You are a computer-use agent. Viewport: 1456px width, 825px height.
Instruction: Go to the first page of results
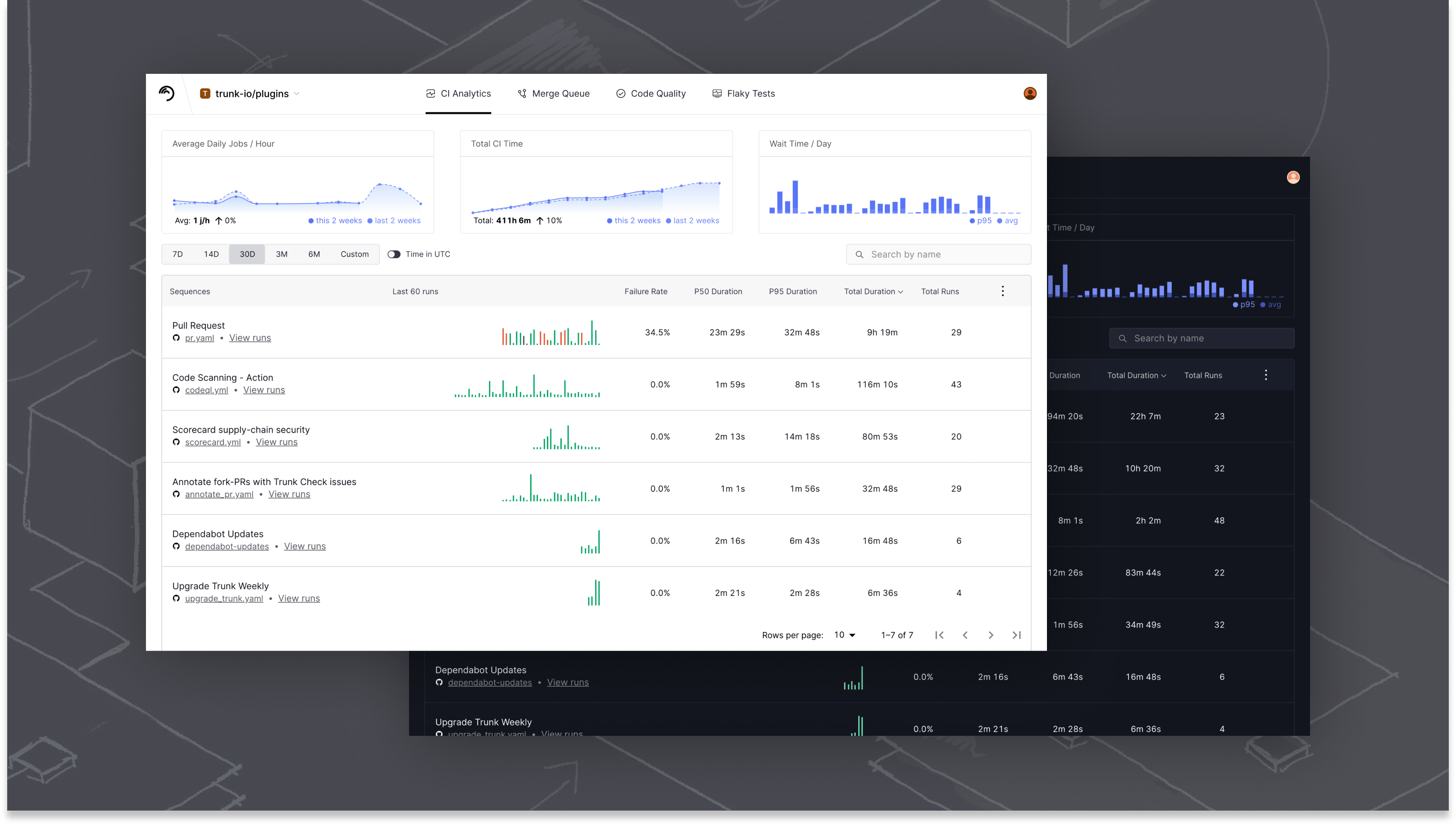(939, 635)
